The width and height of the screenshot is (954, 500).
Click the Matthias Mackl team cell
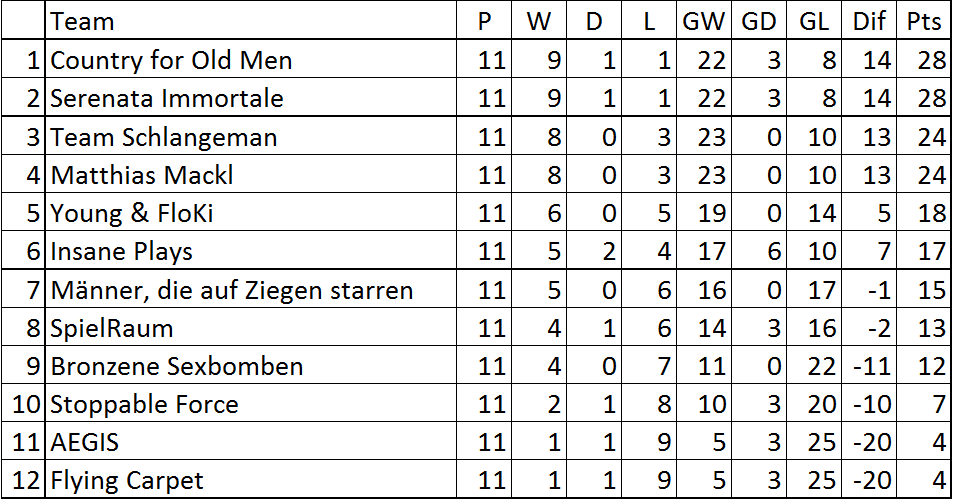251,174
